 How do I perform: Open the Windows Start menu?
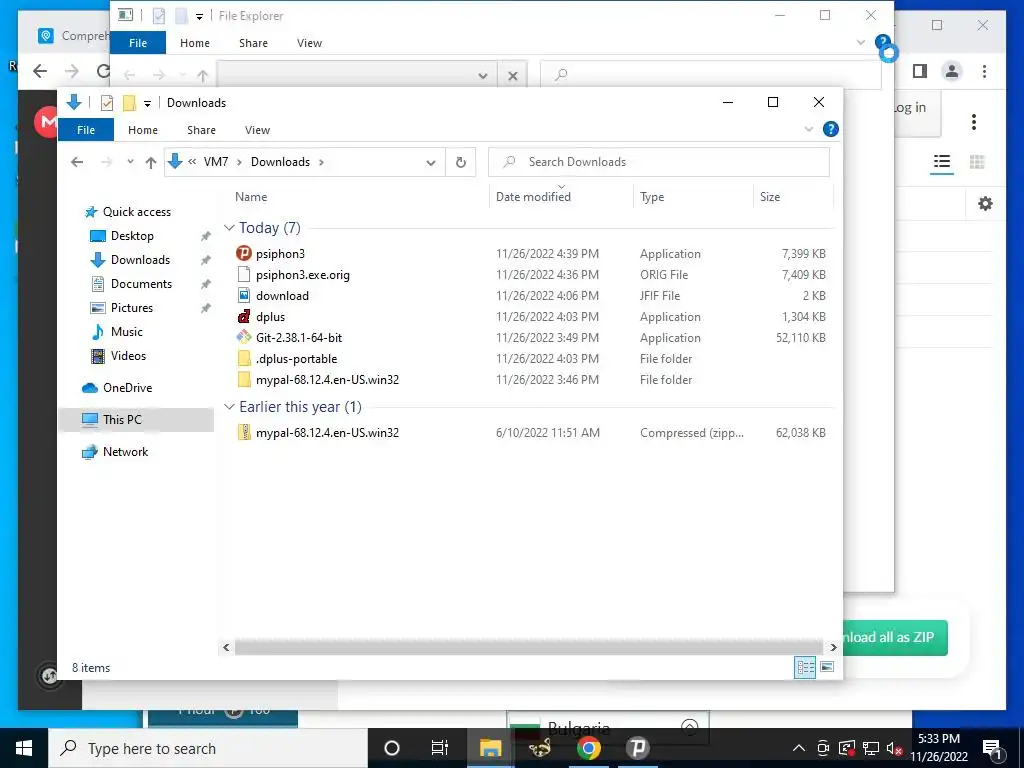coord(24,748)
